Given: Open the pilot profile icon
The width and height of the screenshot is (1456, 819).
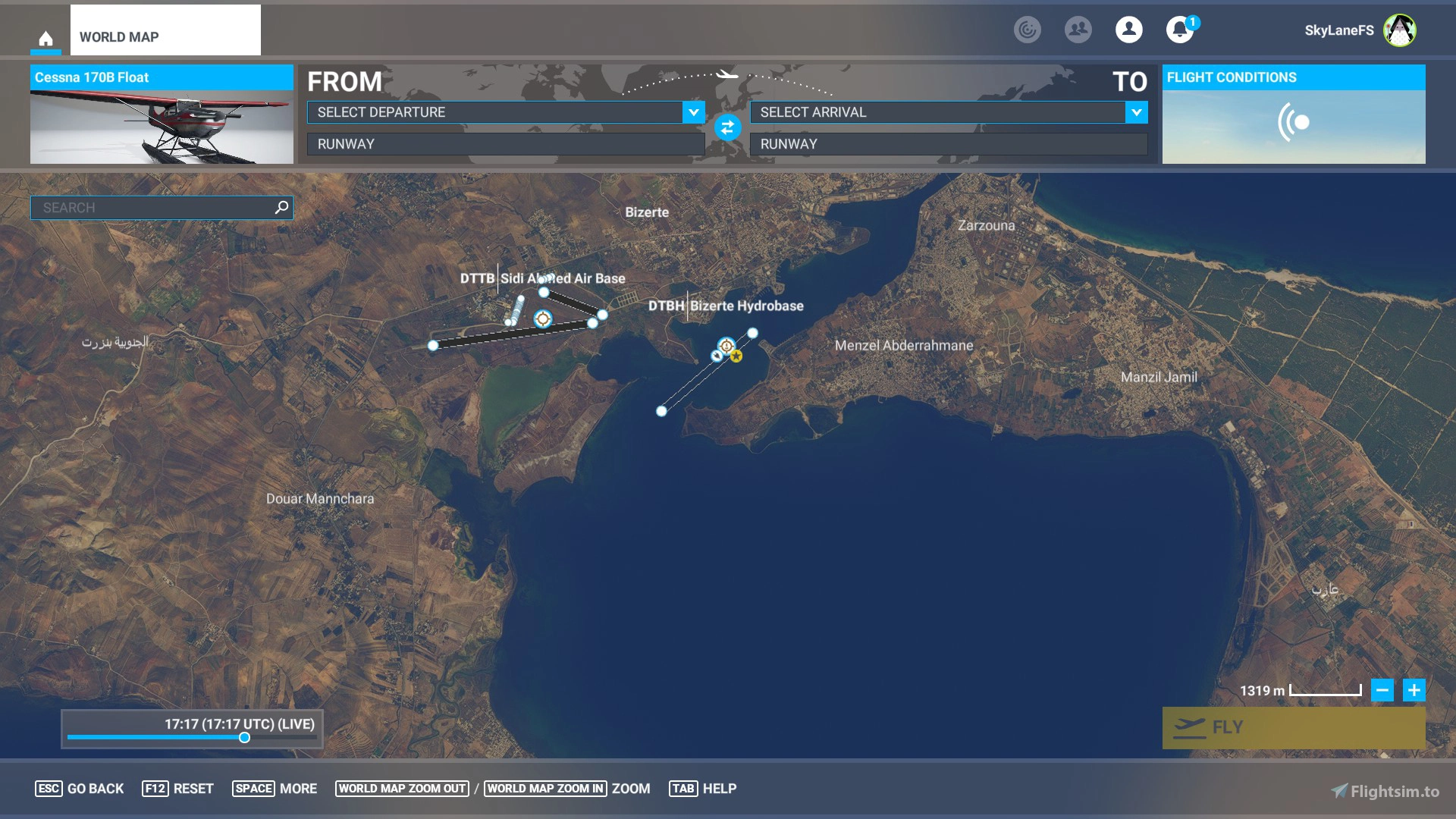Looking at the screenshot, I should coord(1129,30).
